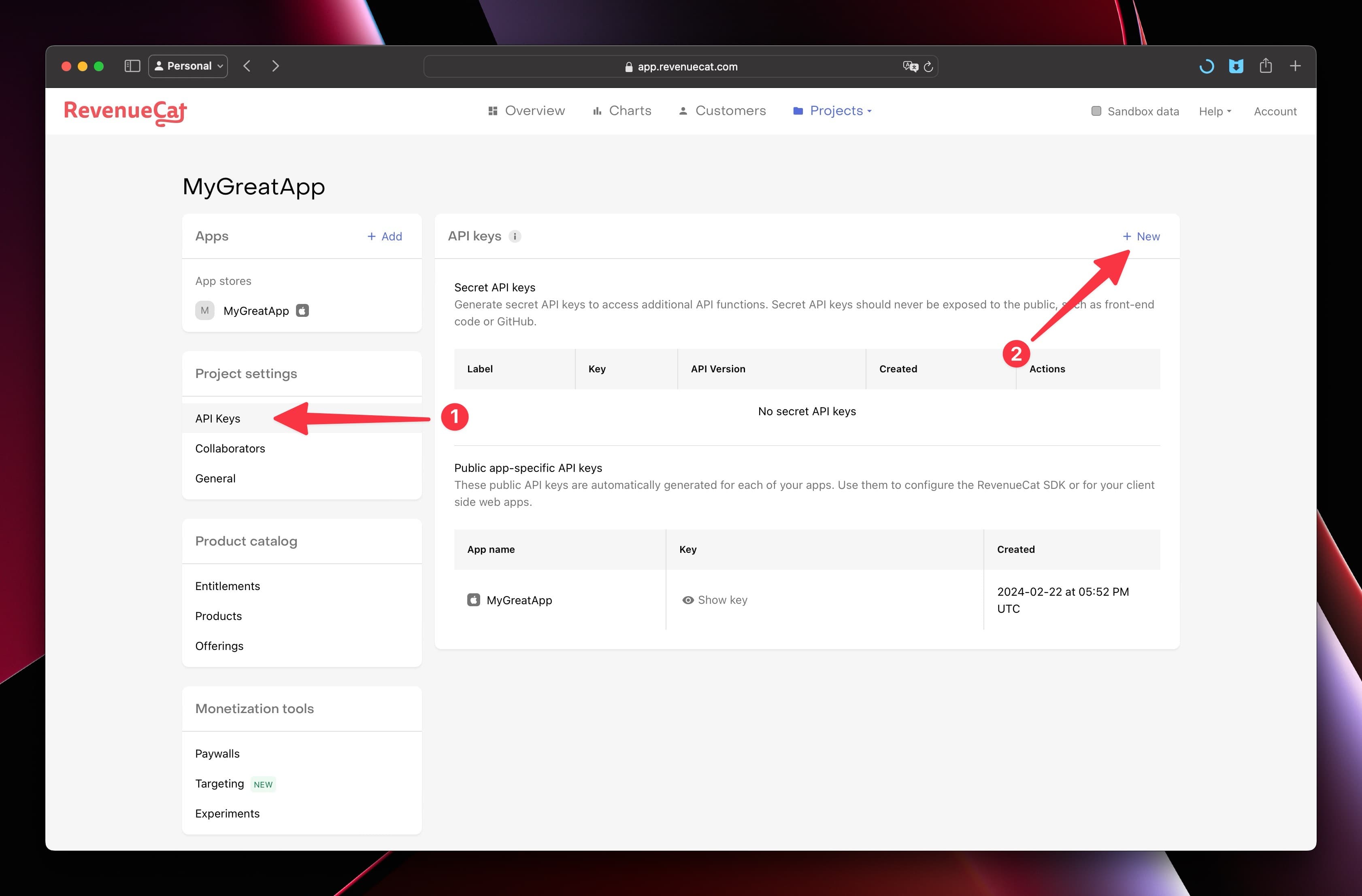Open the Account menu
Screen dimensions: 1362x896
click(x=1275, y=112)
